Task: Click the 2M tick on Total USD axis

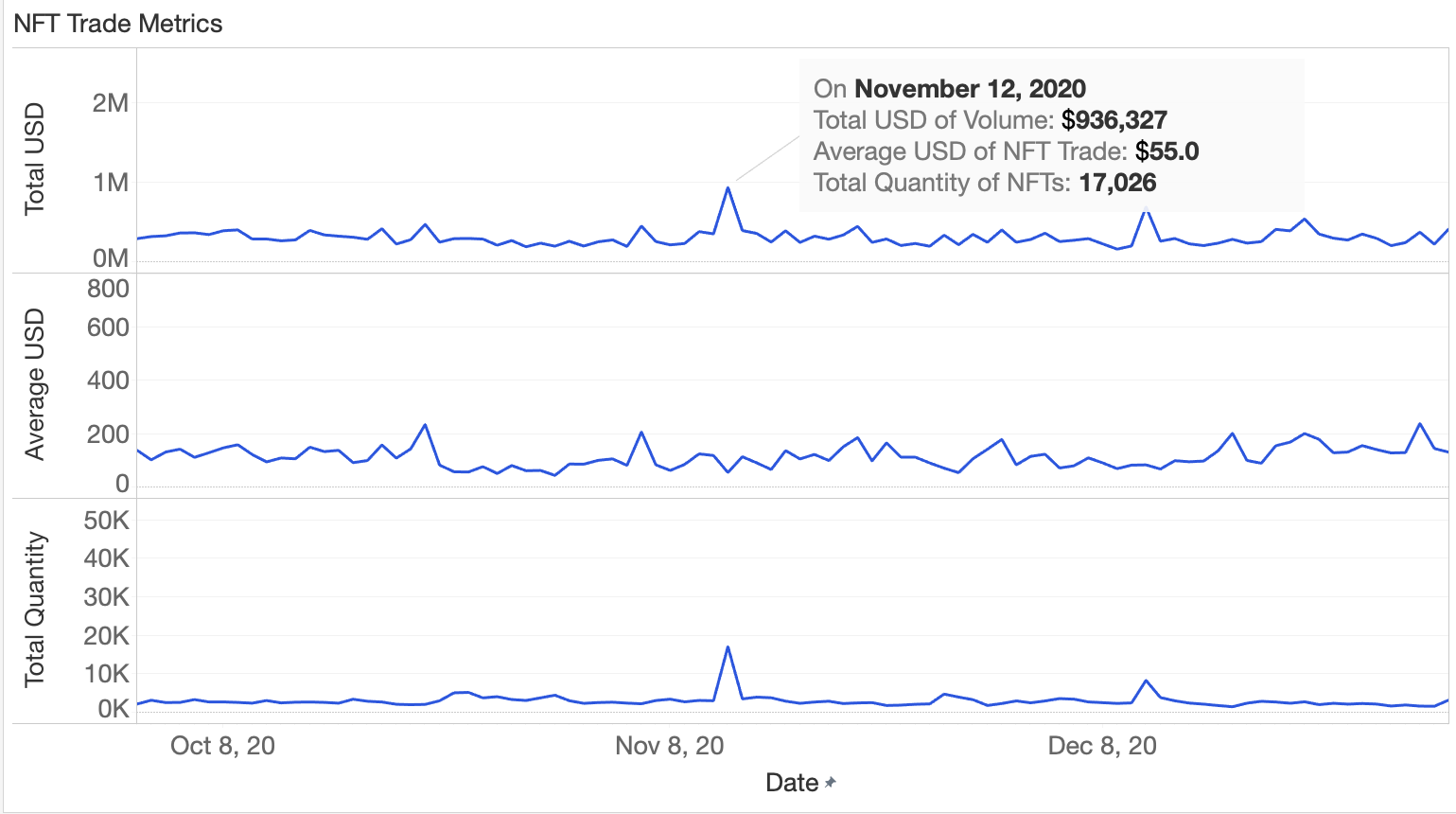Action: pyautogui.click(x=110, y=103)
